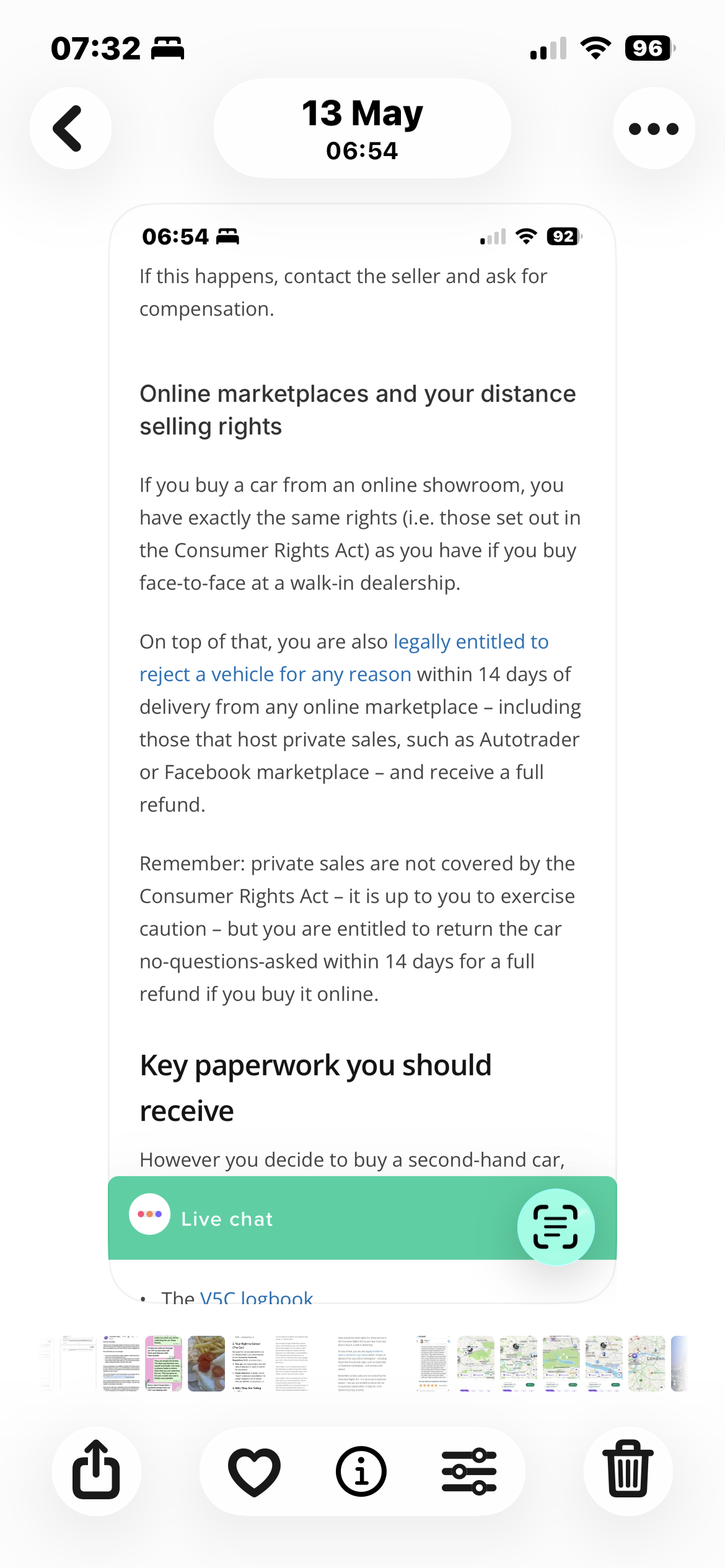The image size is (725, 1568).
Task: Select the reviews thumbnail with star ratings
Action: [433, 1364]
